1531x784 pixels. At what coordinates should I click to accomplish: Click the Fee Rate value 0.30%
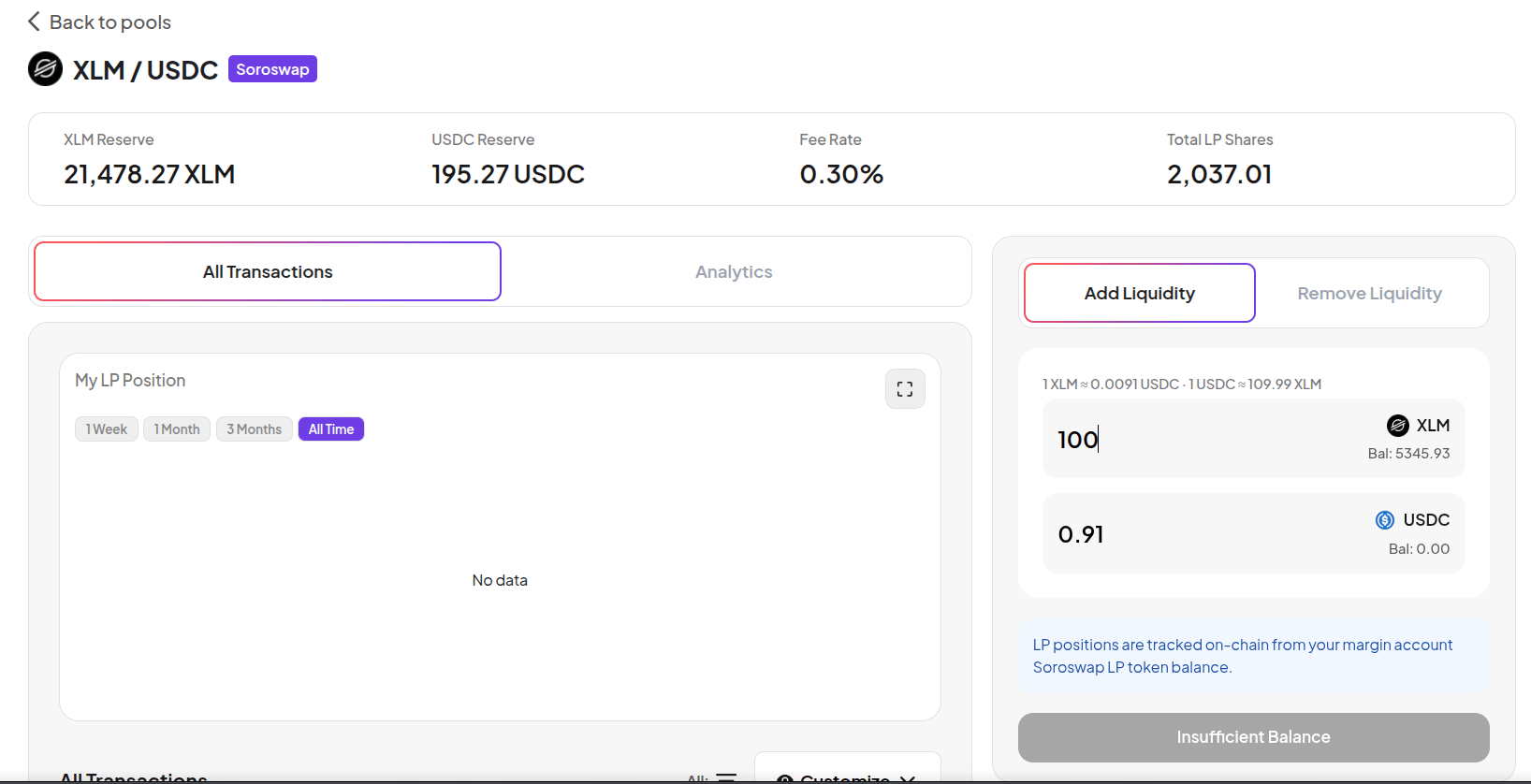click(841, 174)
